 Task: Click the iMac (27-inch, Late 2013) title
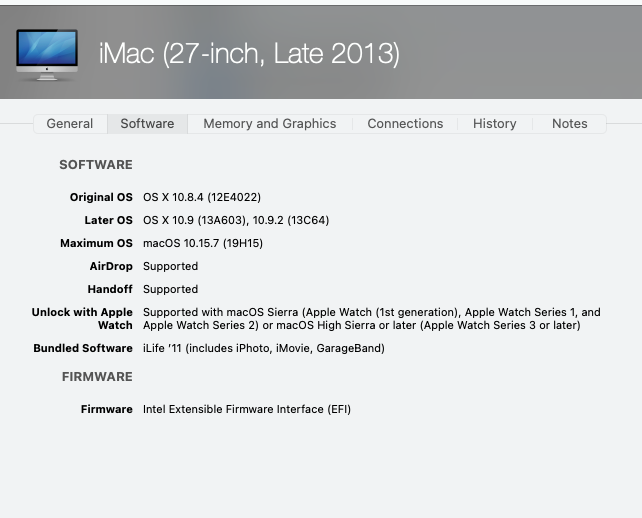(x=249, y=54)
